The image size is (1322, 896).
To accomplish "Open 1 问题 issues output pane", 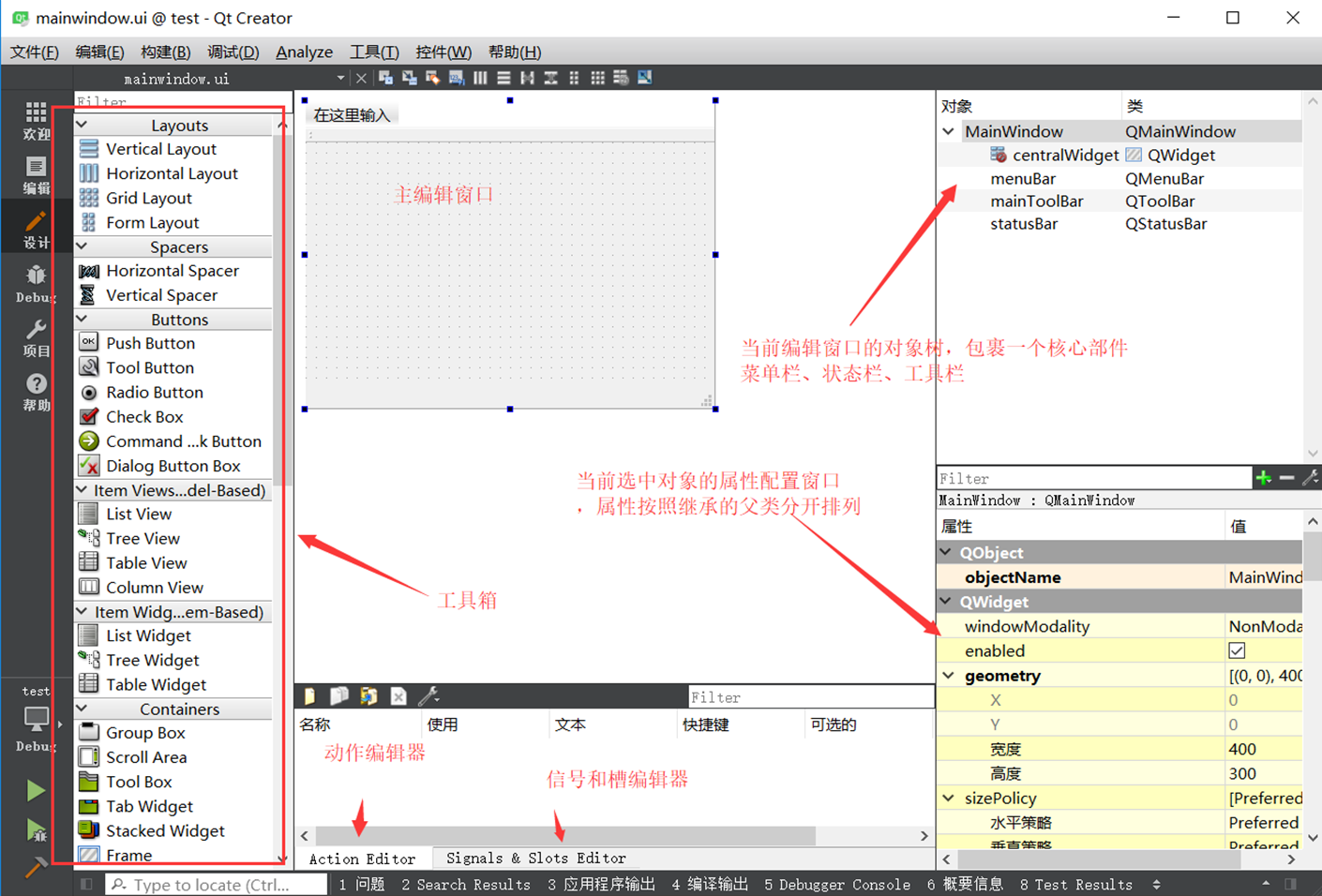I will coord(362,884).
